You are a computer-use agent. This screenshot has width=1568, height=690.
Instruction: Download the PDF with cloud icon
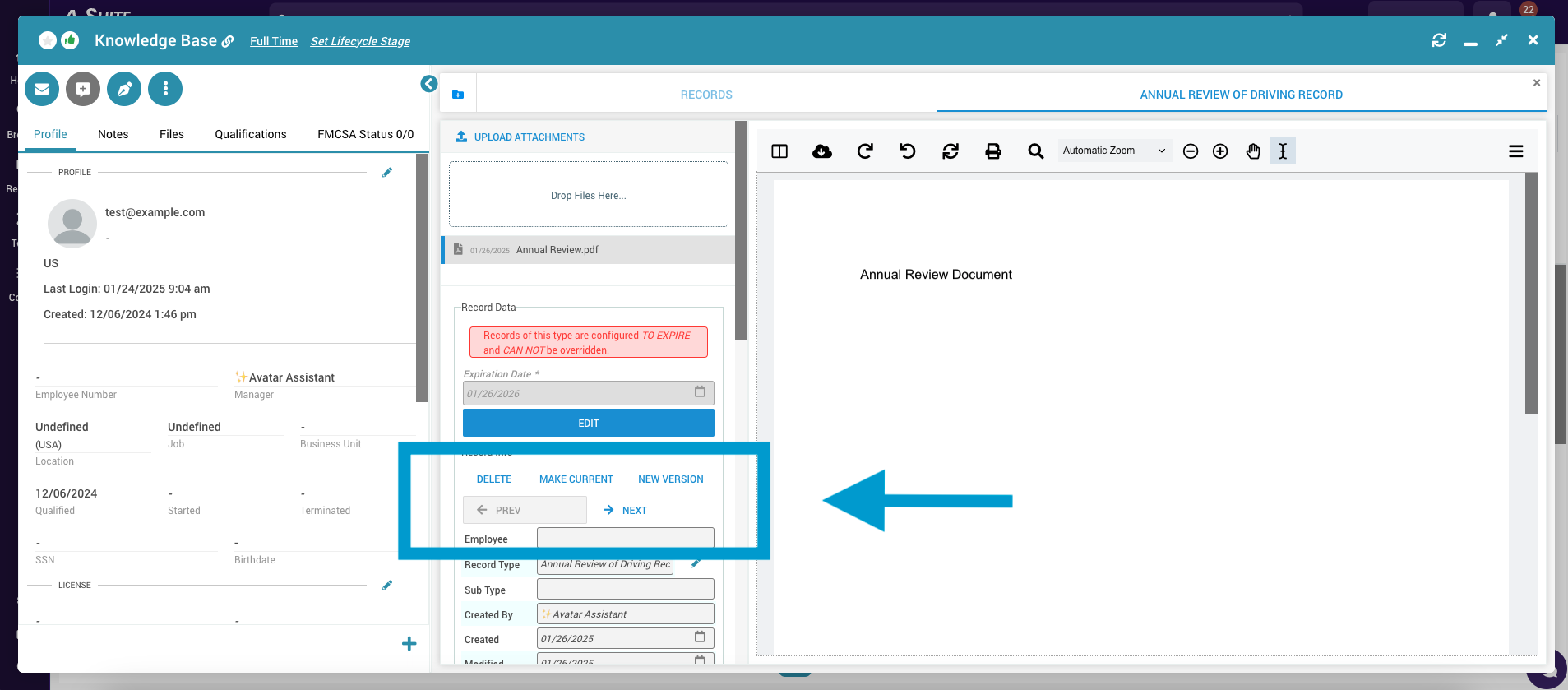(822, 151)
